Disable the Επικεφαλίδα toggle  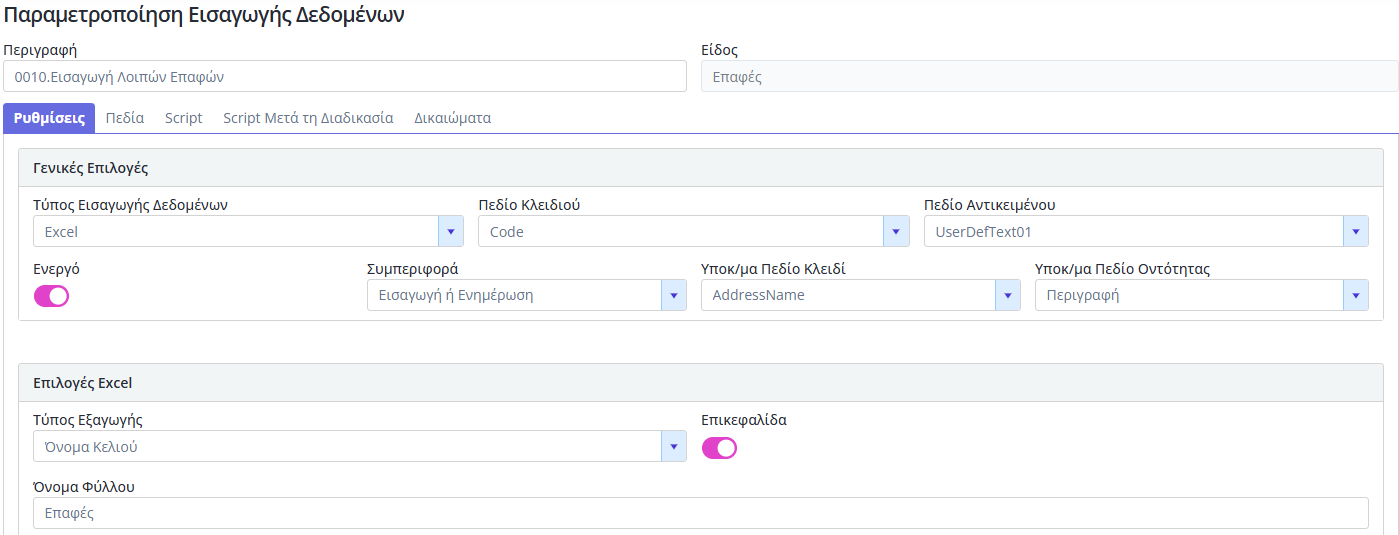point(719,448)
